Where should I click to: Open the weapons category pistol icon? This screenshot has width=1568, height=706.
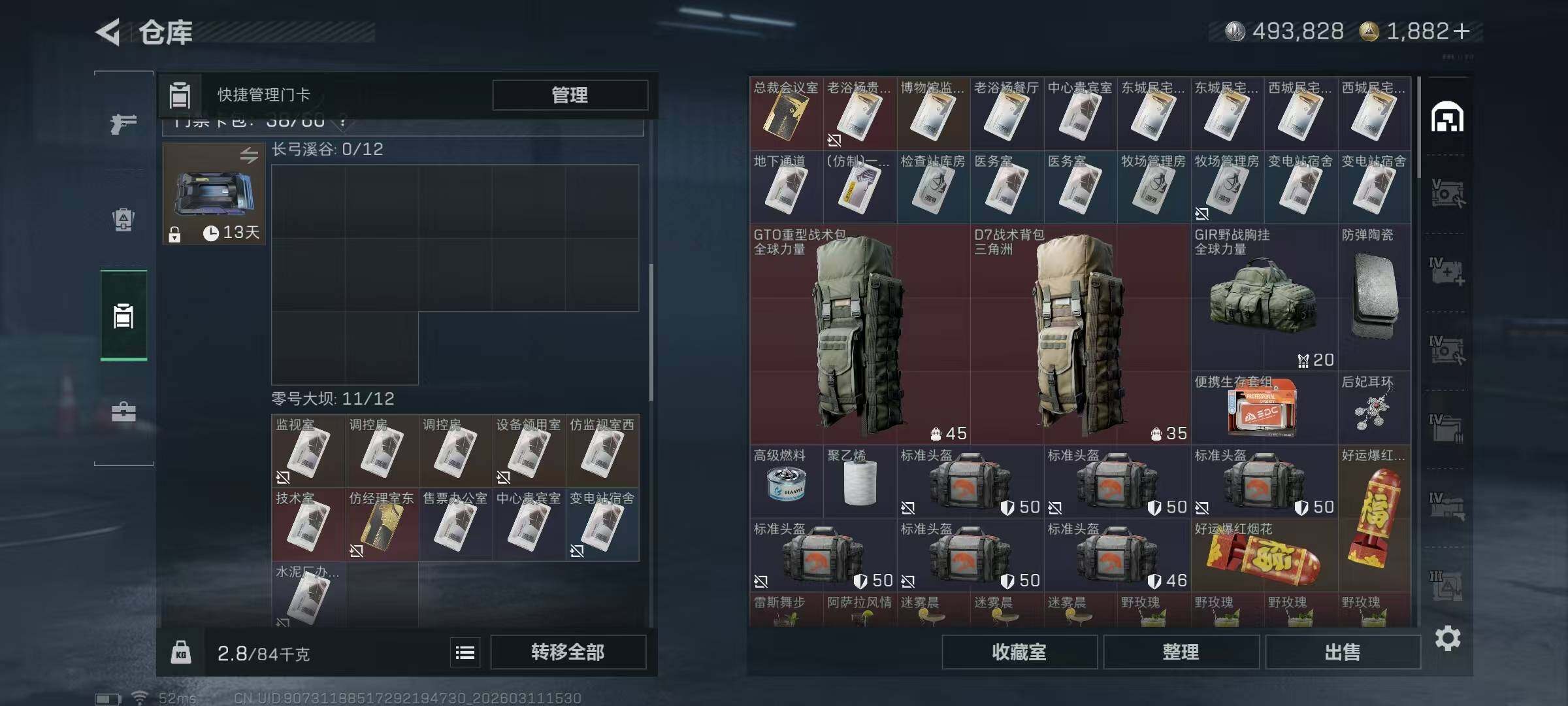click(x=123, y=123)
